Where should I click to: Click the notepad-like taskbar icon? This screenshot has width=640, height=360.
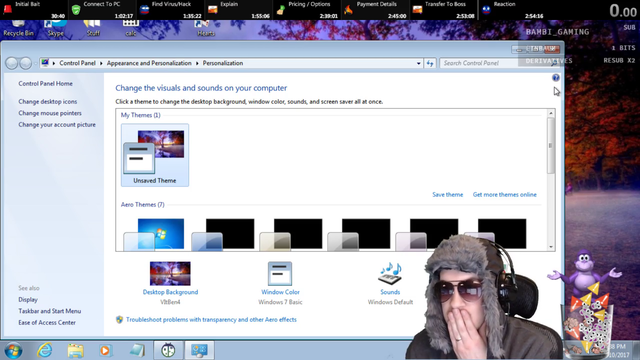click(x=137, y=351)
